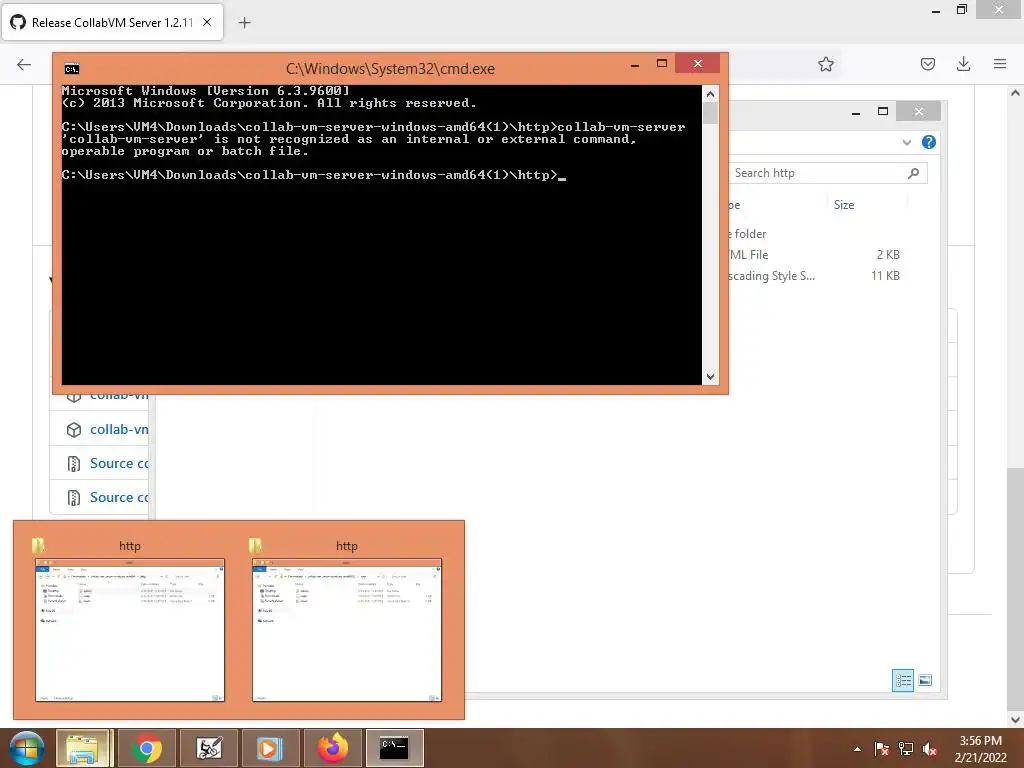Close the Release CollabVM Server tab
The height and width of the screenshot is (768, 1024).
point(207,22)
